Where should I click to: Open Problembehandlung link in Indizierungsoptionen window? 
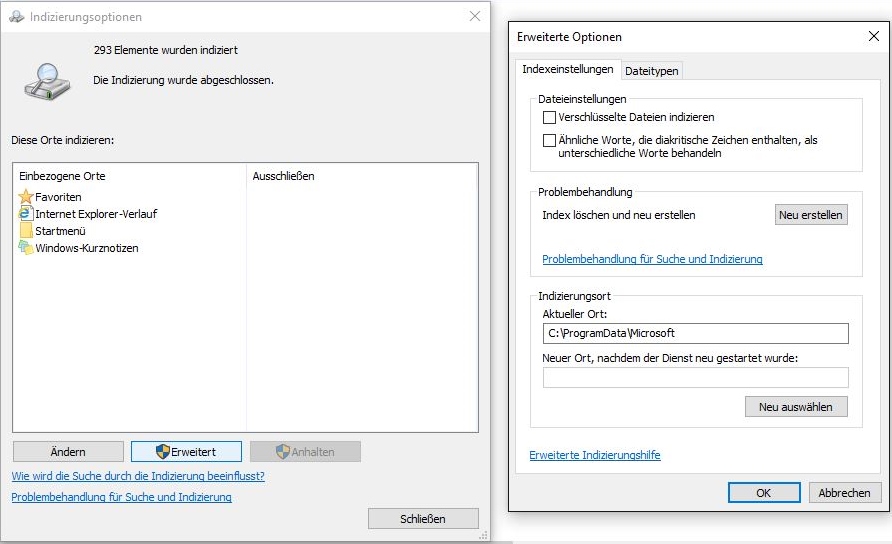[122, 497]
